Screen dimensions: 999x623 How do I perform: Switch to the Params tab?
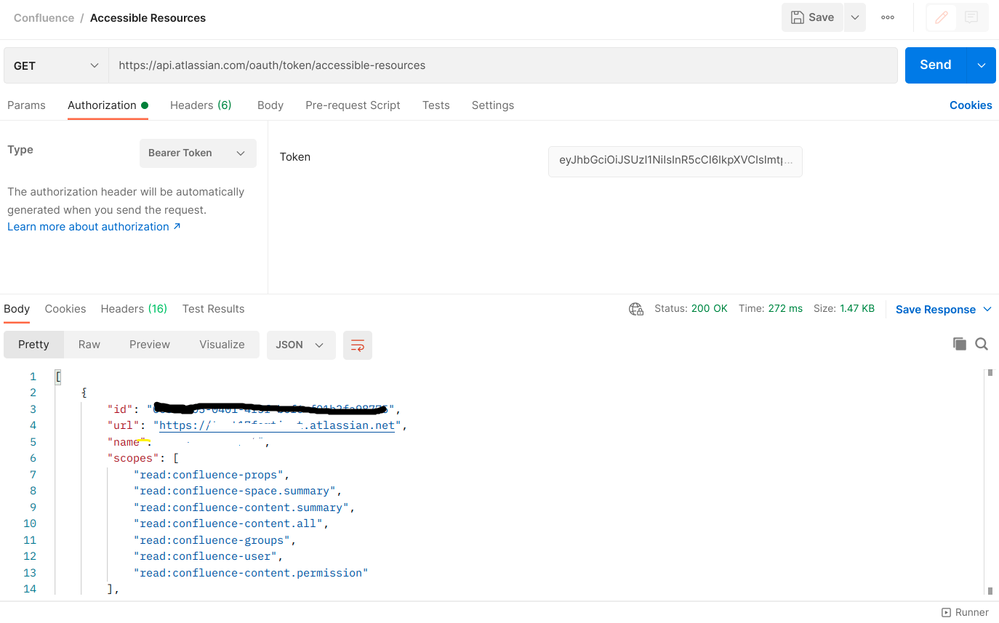tap(26, 105)
